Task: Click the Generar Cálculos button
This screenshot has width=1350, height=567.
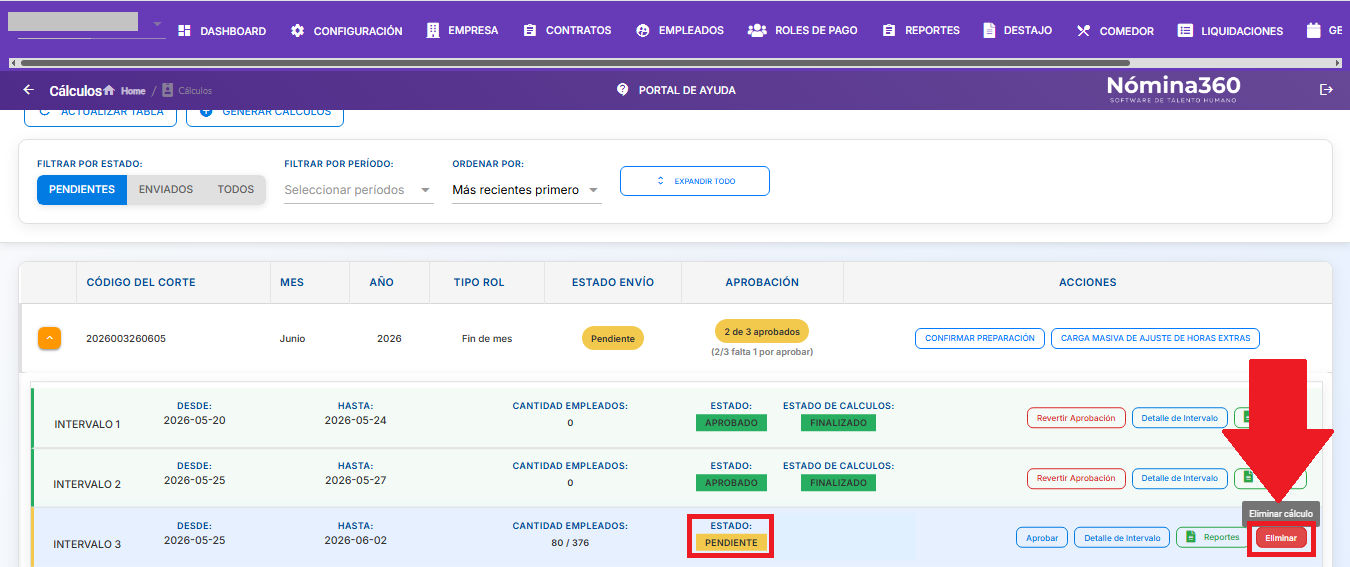Action: [265, 115]
